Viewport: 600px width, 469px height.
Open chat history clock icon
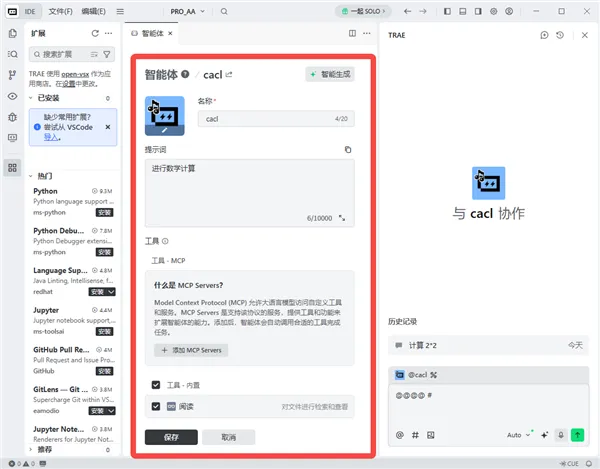point(560,35)
